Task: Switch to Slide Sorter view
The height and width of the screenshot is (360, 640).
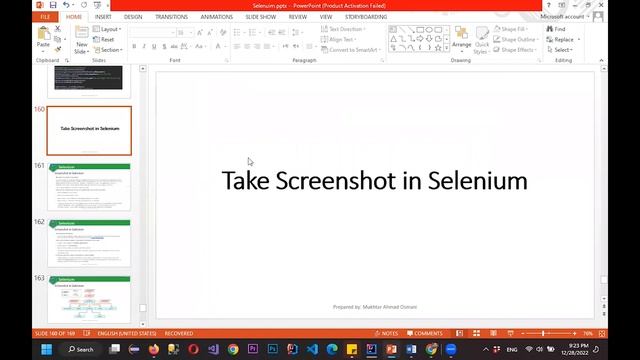Action: (476, 333)
